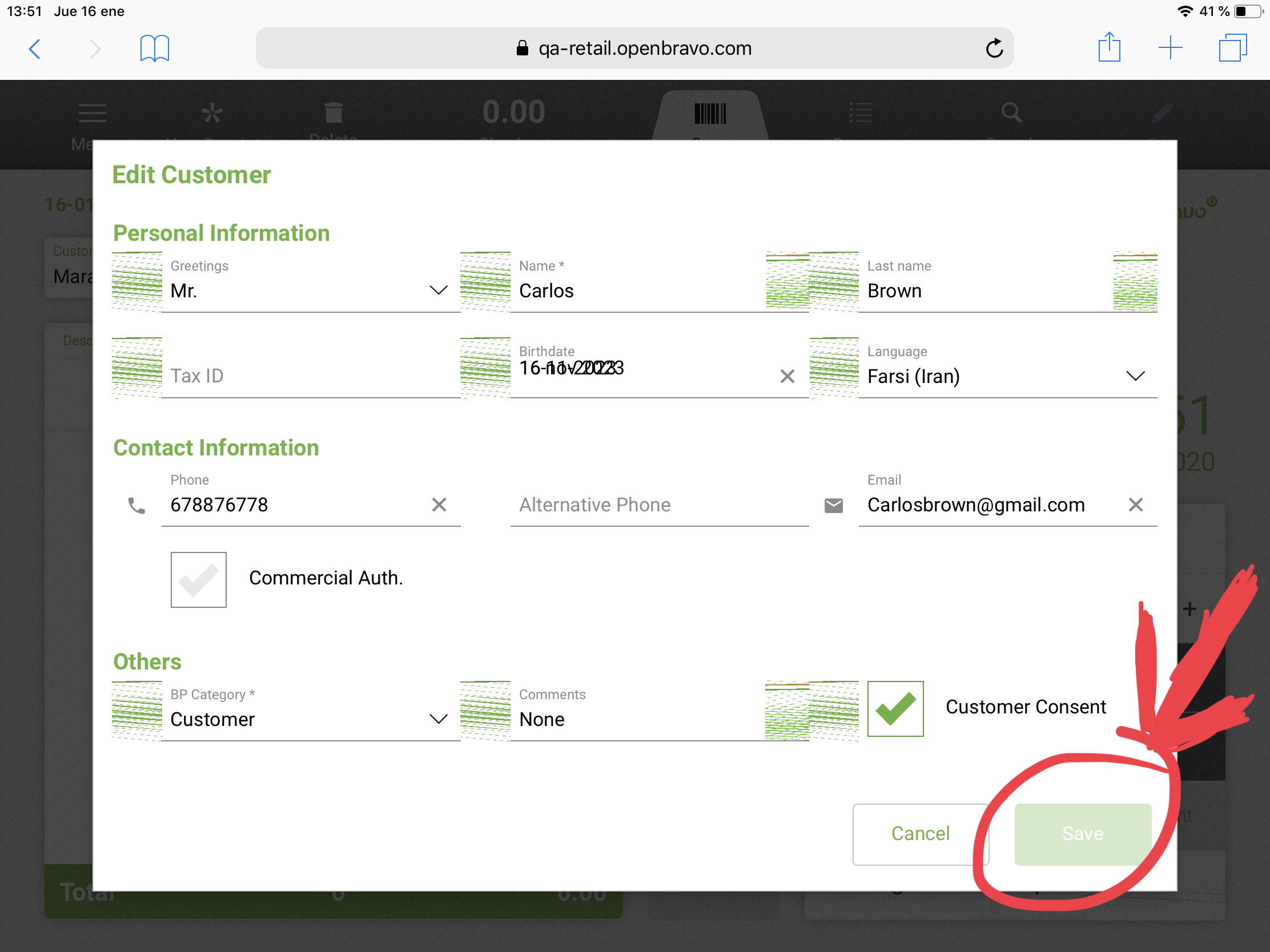Expand the Greetings dropdown
This screenshot has width=1270, height=952.
[x=438, y=291]
